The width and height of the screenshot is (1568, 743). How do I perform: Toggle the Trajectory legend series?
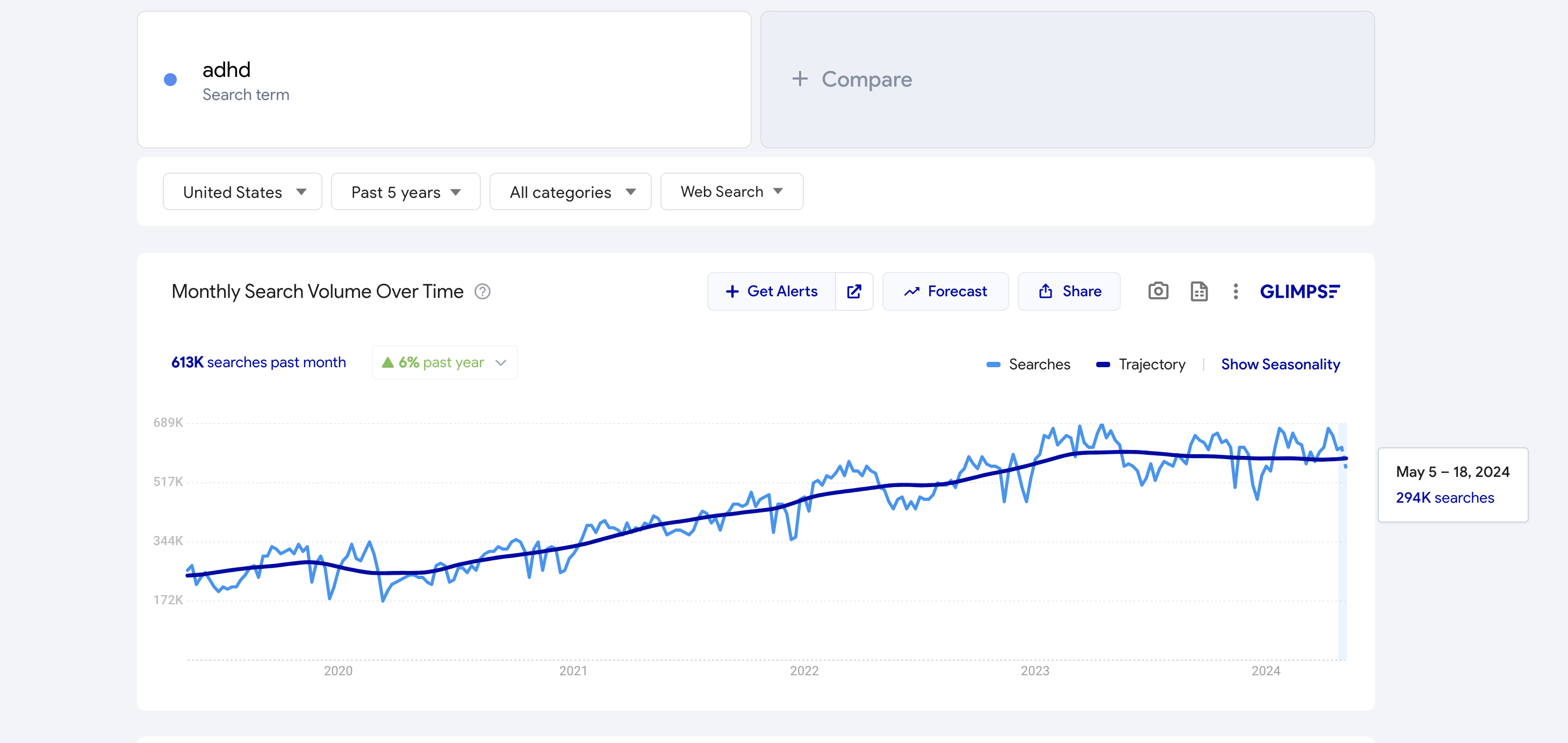[x=1141, y=364]
